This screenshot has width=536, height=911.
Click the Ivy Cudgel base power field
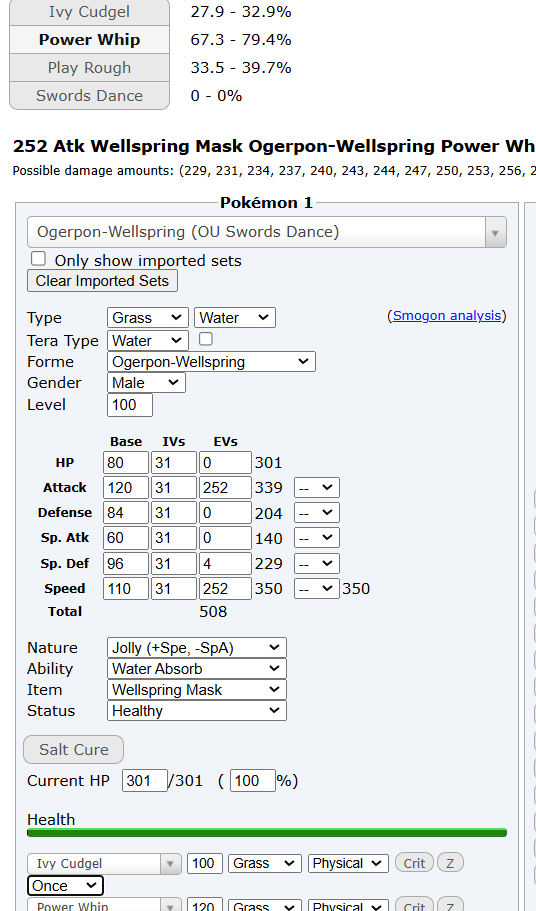tap(204, 863)
